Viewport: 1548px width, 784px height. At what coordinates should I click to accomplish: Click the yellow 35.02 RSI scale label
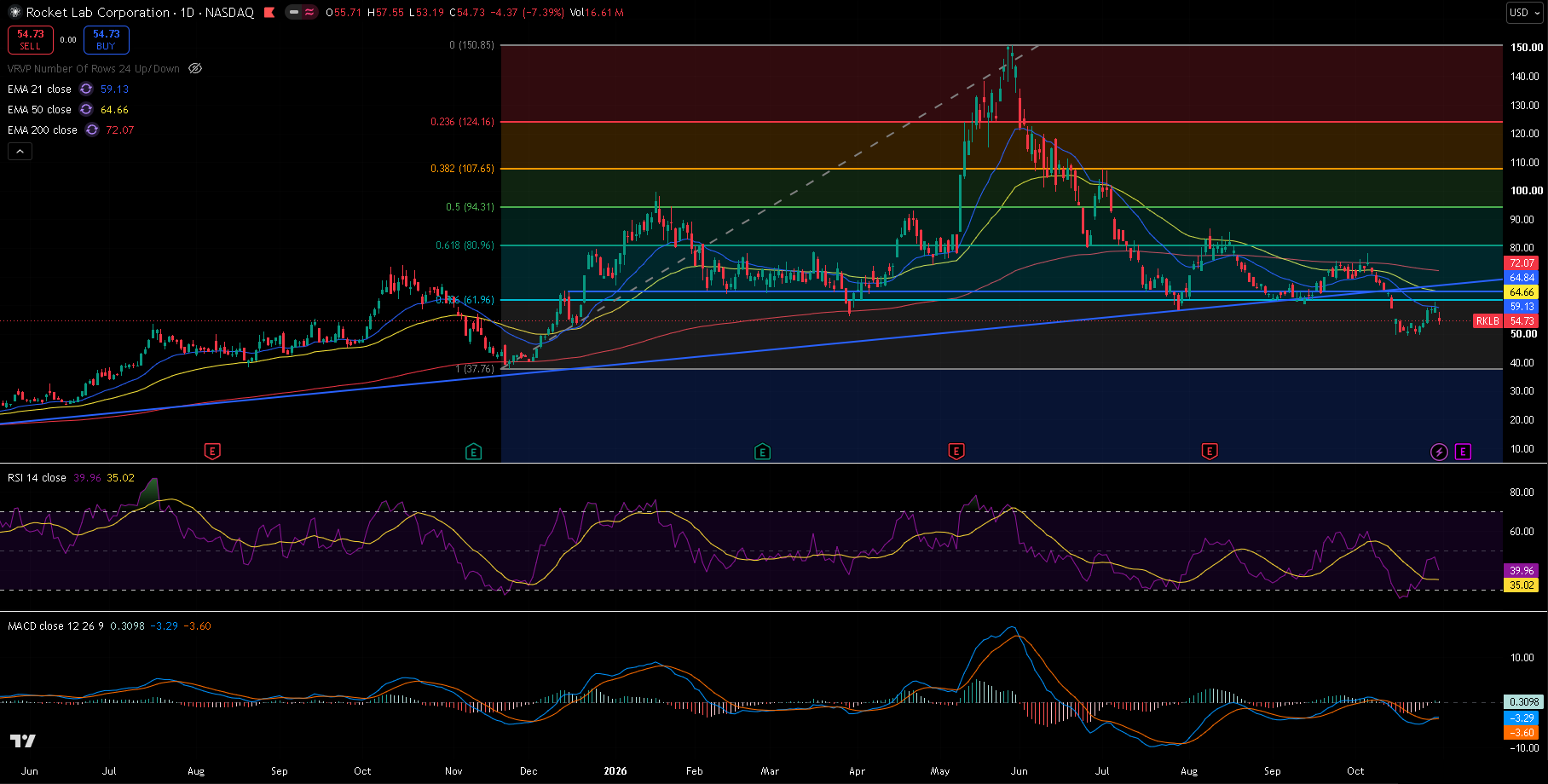click(x=1522, y=585)
